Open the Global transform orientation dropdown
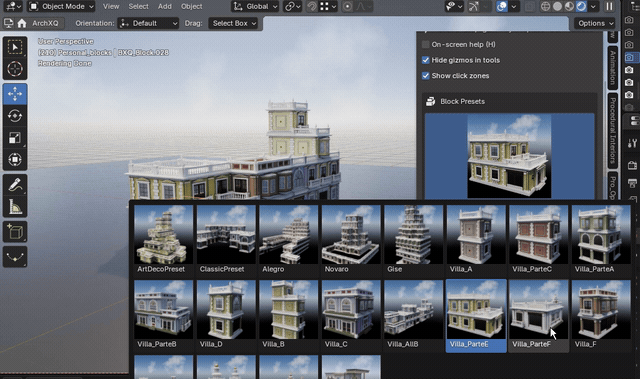 (x=255, y=7)
